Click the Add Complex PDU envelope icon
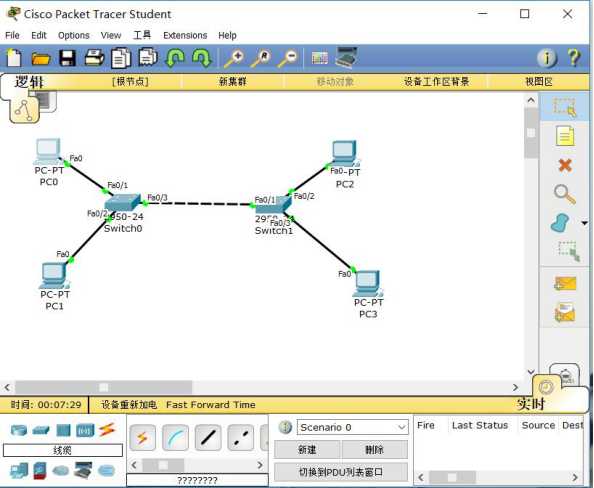The width and height of the screenshot is (594, 488). pyautogui.click(x=565, y=312)
